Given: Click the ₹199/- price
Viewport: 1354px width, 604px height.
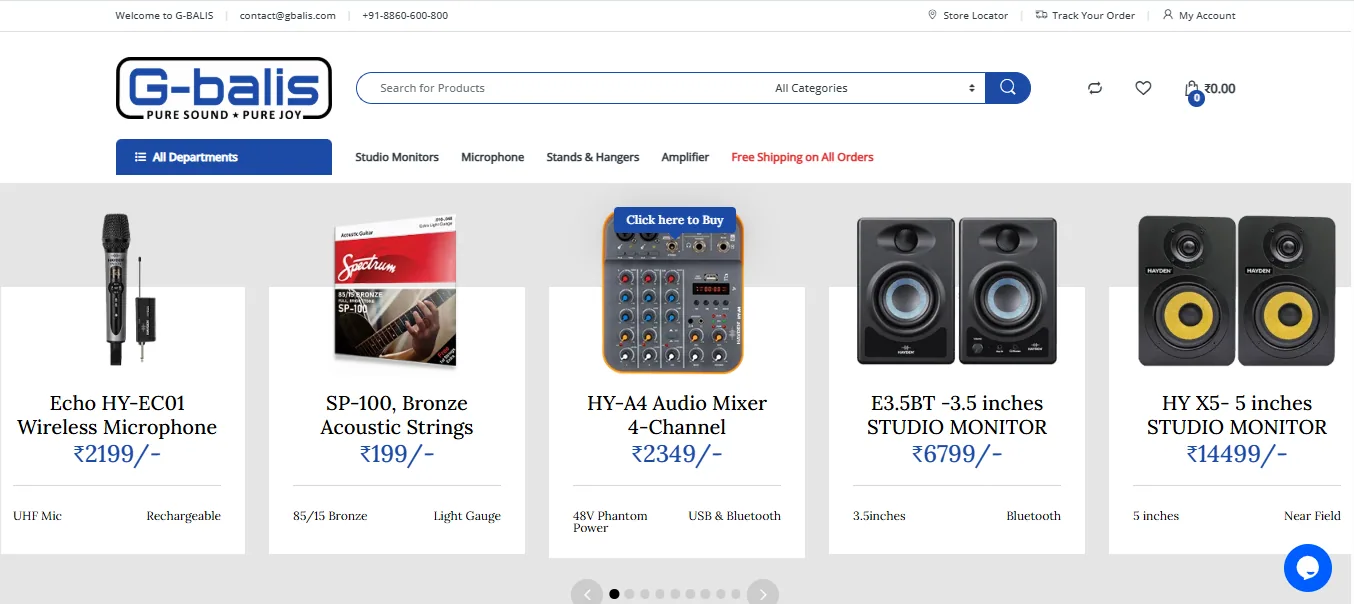Looking at the screenshot, I should pyautogui.click(x=397, y=454).
